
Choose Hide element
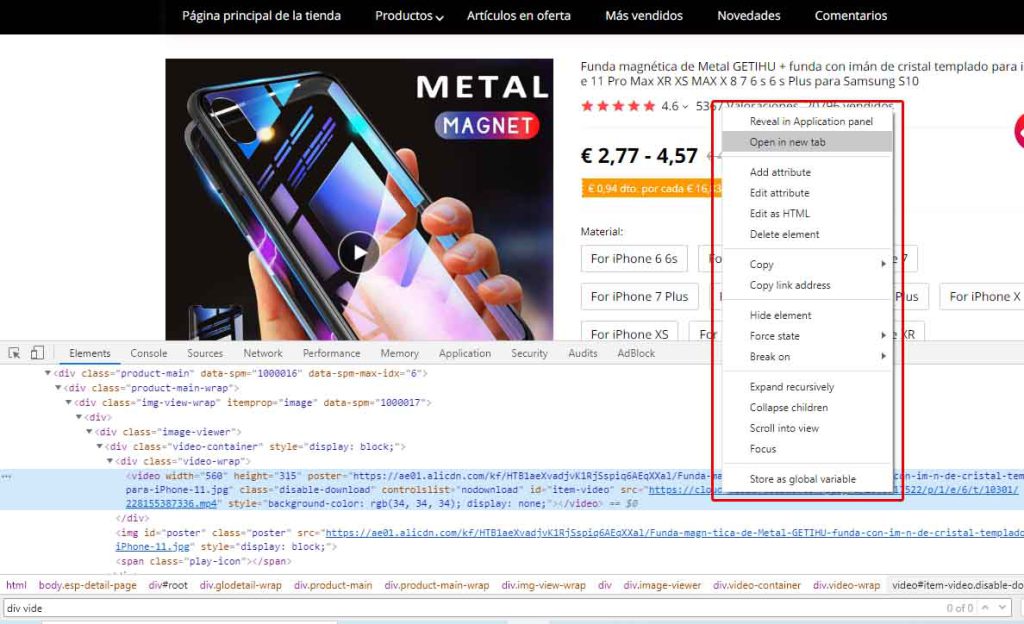point(807,315)
